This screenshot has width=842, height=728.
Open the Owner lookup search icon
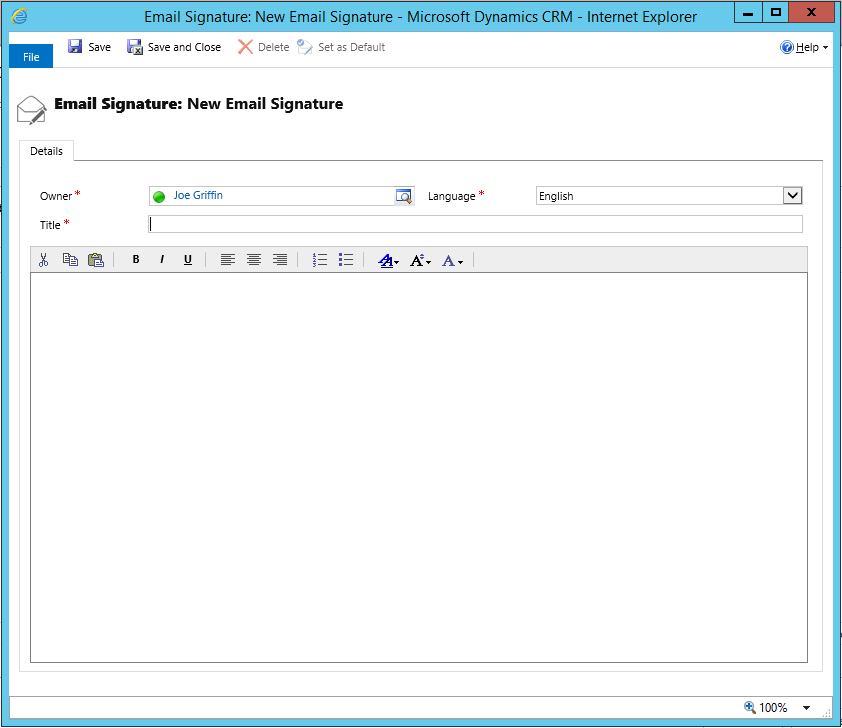404,196
